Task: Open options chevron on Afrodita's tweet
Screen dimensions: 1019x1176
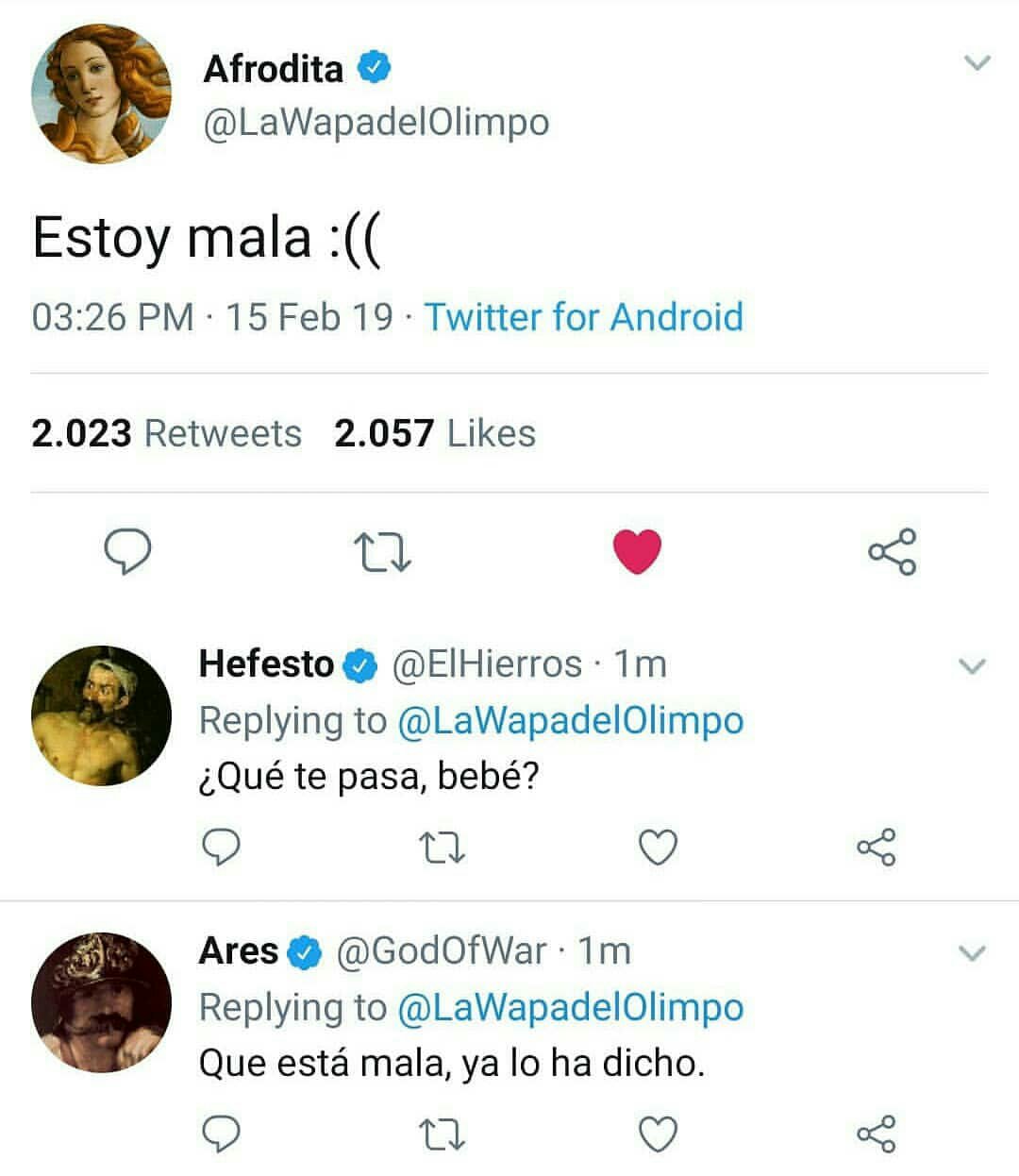Action: pyautogui.click(x=977, y=64)
